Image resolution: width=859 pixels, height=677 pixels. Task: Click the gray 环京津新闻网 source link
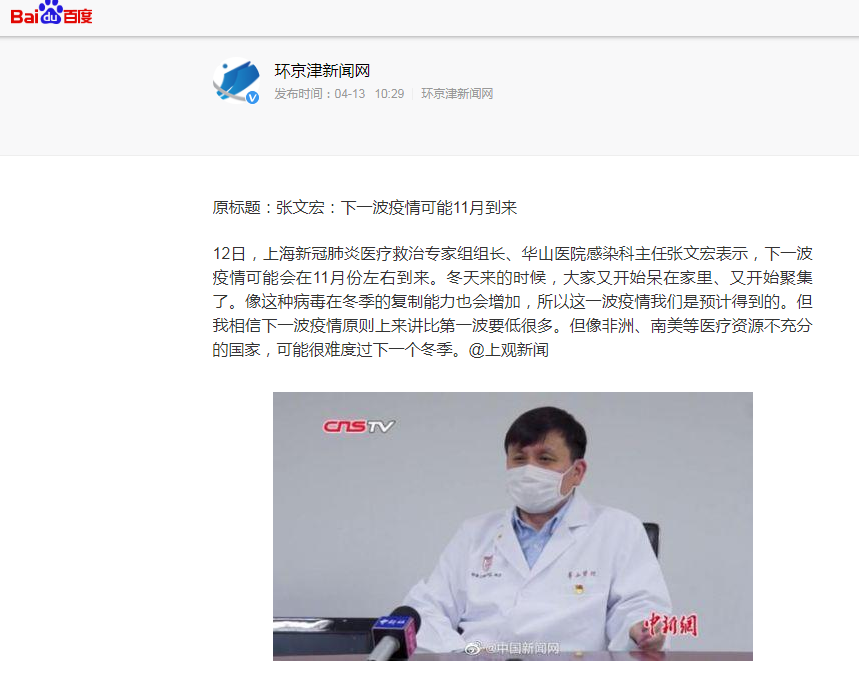pos(457,94)
